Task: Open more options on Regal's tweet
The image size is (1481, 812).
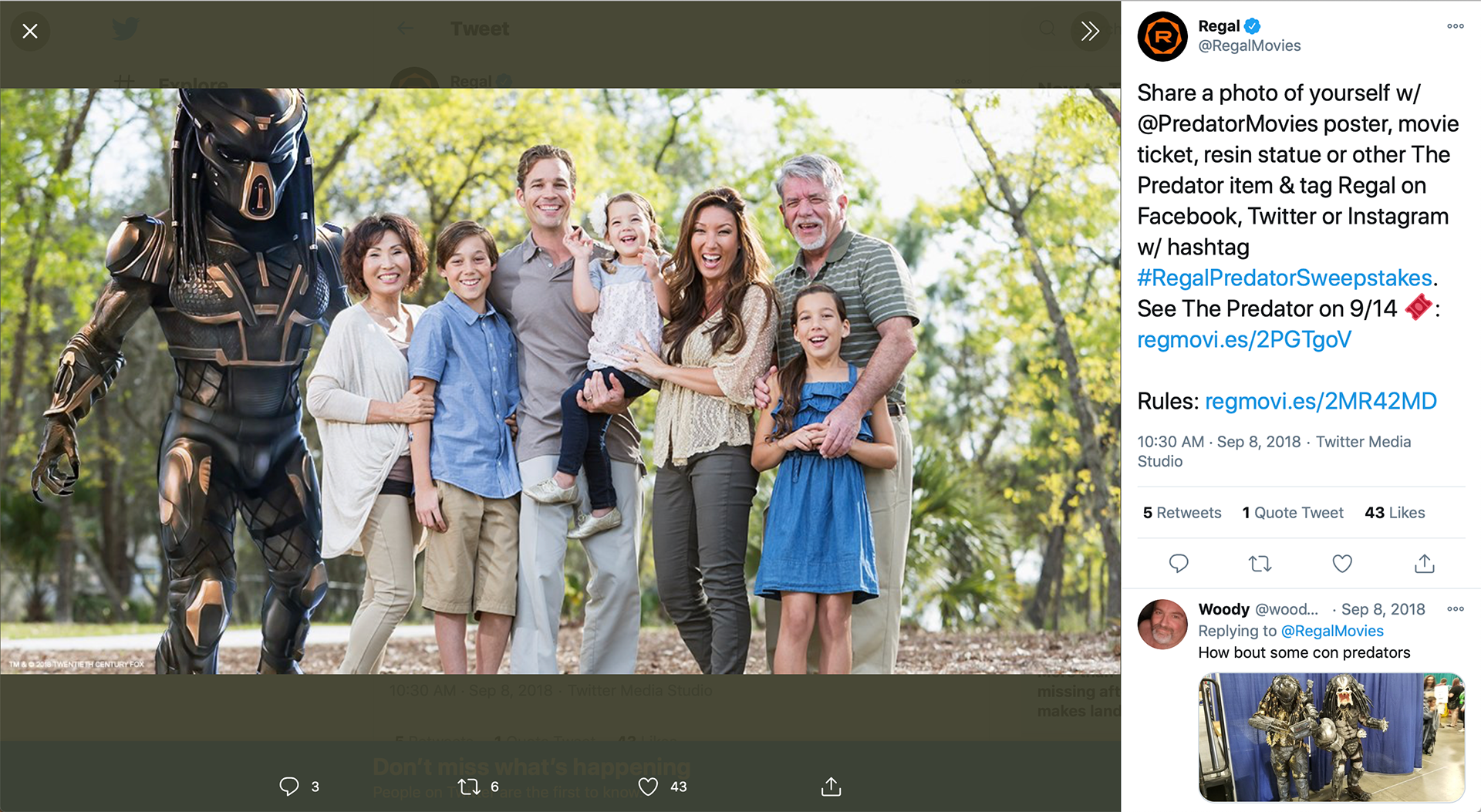Action: tap(1455, 26)
